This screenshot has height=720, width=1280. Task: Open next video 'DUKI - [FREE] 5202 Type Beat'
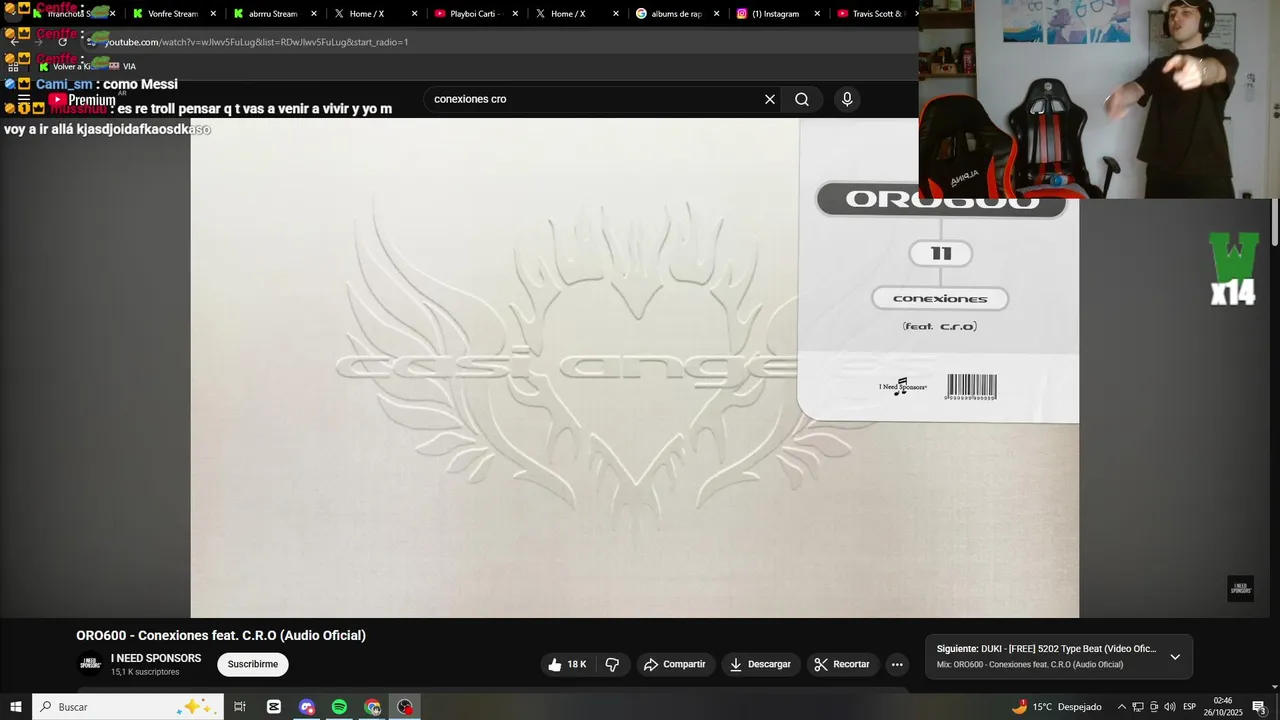tap(1046, 649)
